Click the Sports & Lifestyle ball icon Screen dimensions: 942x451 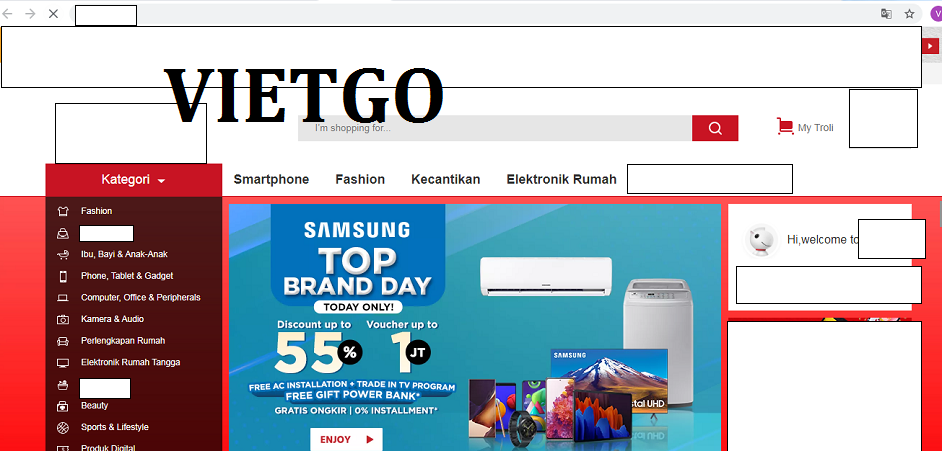[x=62, y=428]
